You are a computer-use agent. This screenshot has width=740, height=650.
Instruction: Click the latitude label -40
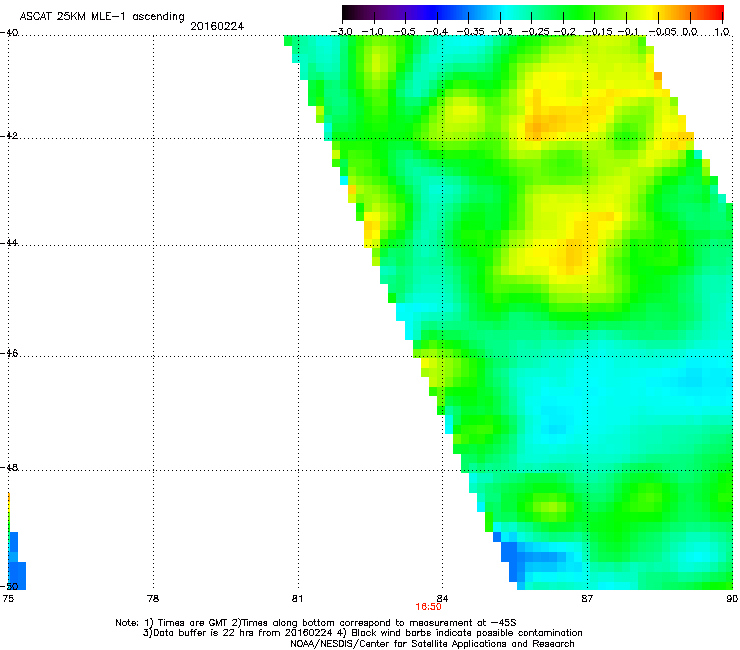9,33
